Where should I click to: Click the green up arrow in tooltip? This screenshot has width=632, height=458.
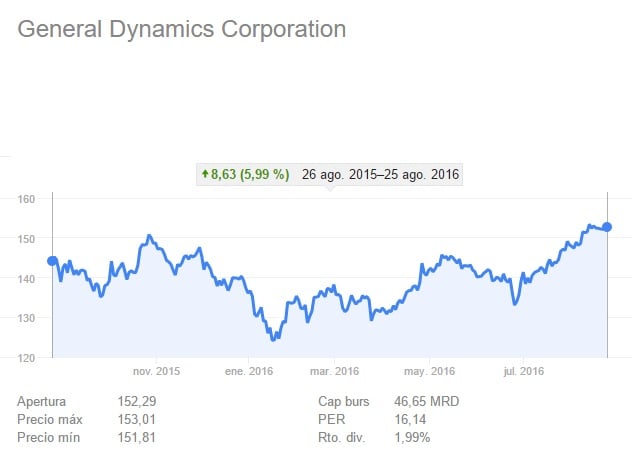(x=206, y=174)
